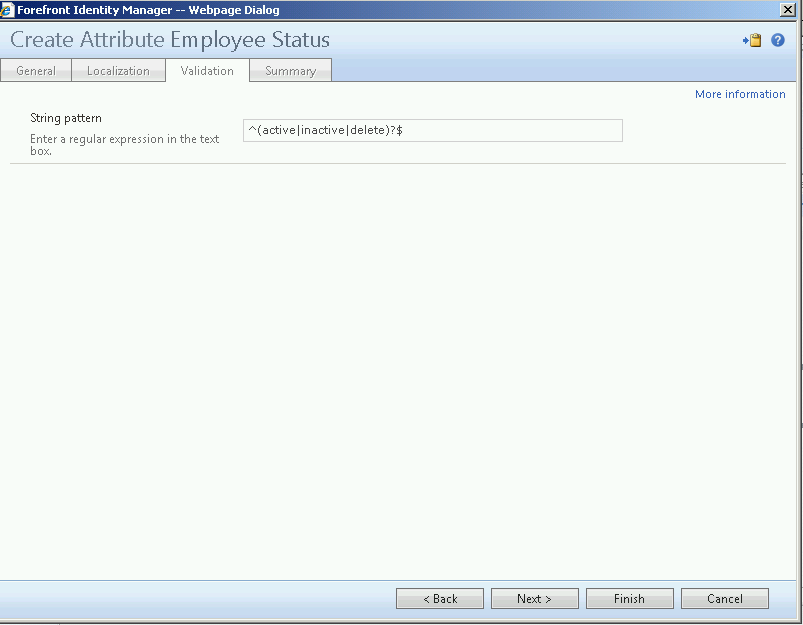Click the String pattern label
This screenshot has width=803, height=625.
pos(66,118)
